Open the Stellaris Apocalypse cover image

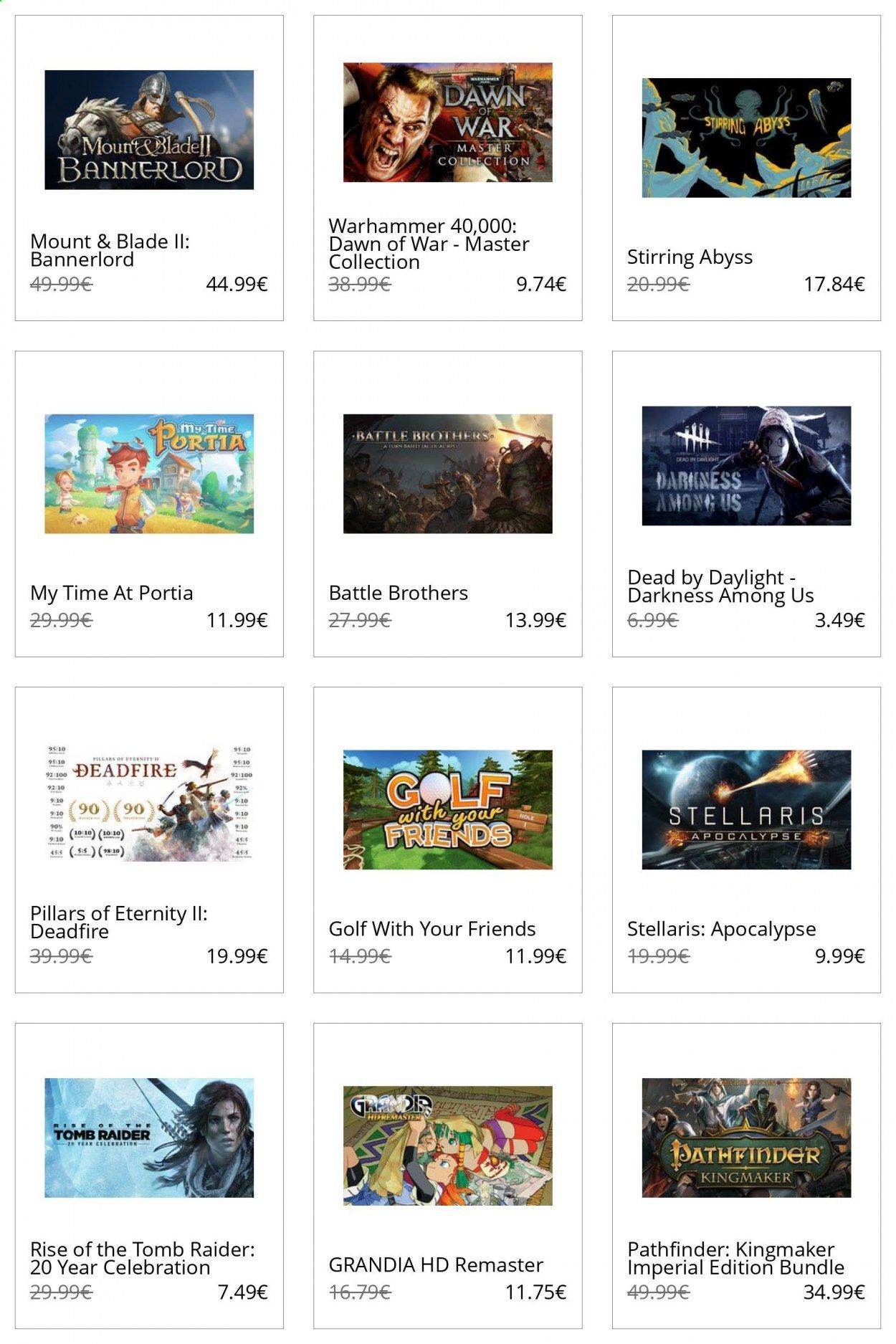pyautogui.click(x=745, y=809)
